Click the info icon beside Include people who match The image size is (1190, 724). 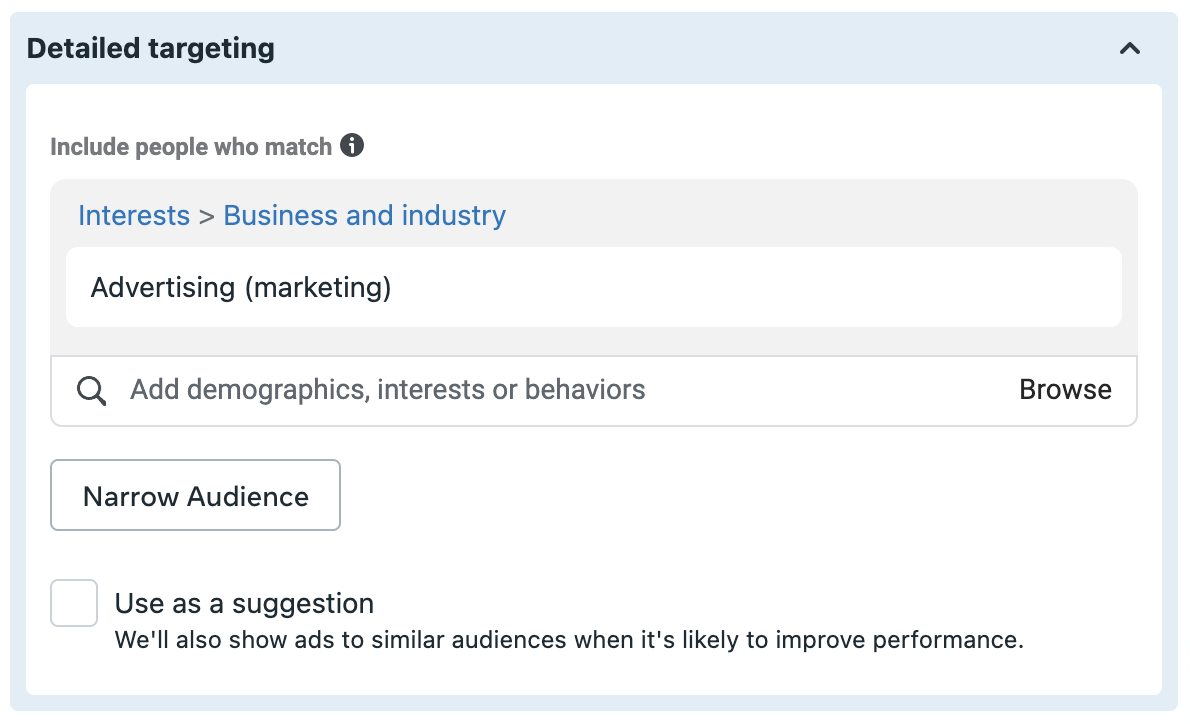coord(351,145)
